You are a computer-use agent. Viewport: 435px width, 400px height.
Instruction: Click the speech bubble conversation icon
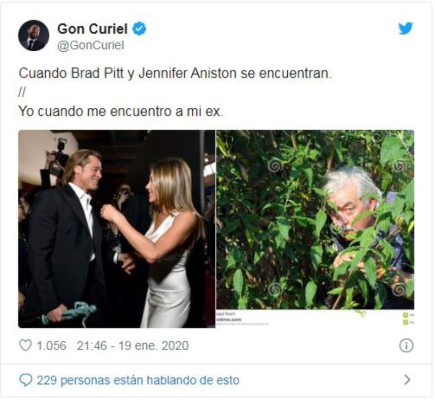click(x=26, y=380)
